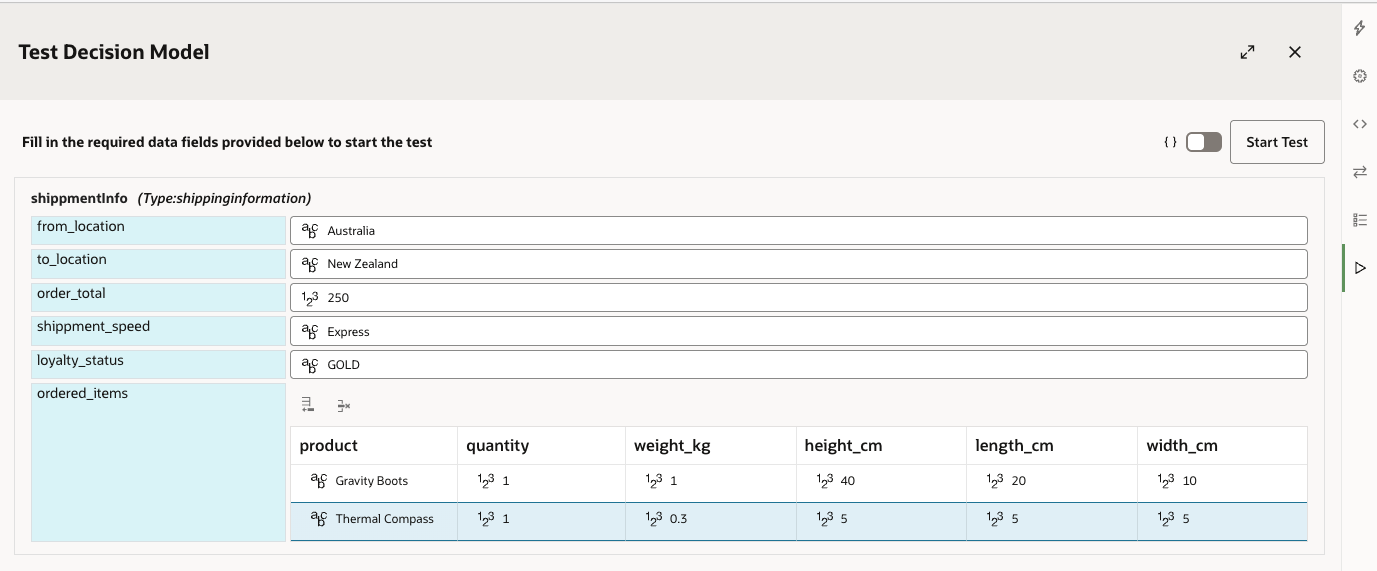Click the height_cm value 40
Screen dimensions: 1377x571
coord(848,481)
